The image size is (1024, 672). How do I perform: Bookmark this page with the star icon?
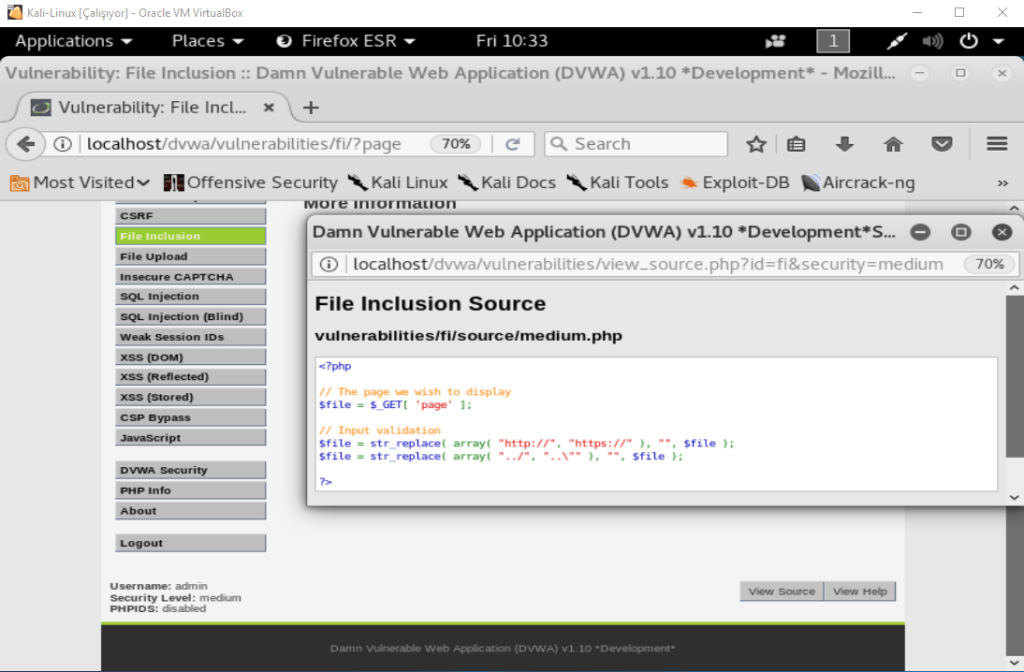[x=756, y=144]
